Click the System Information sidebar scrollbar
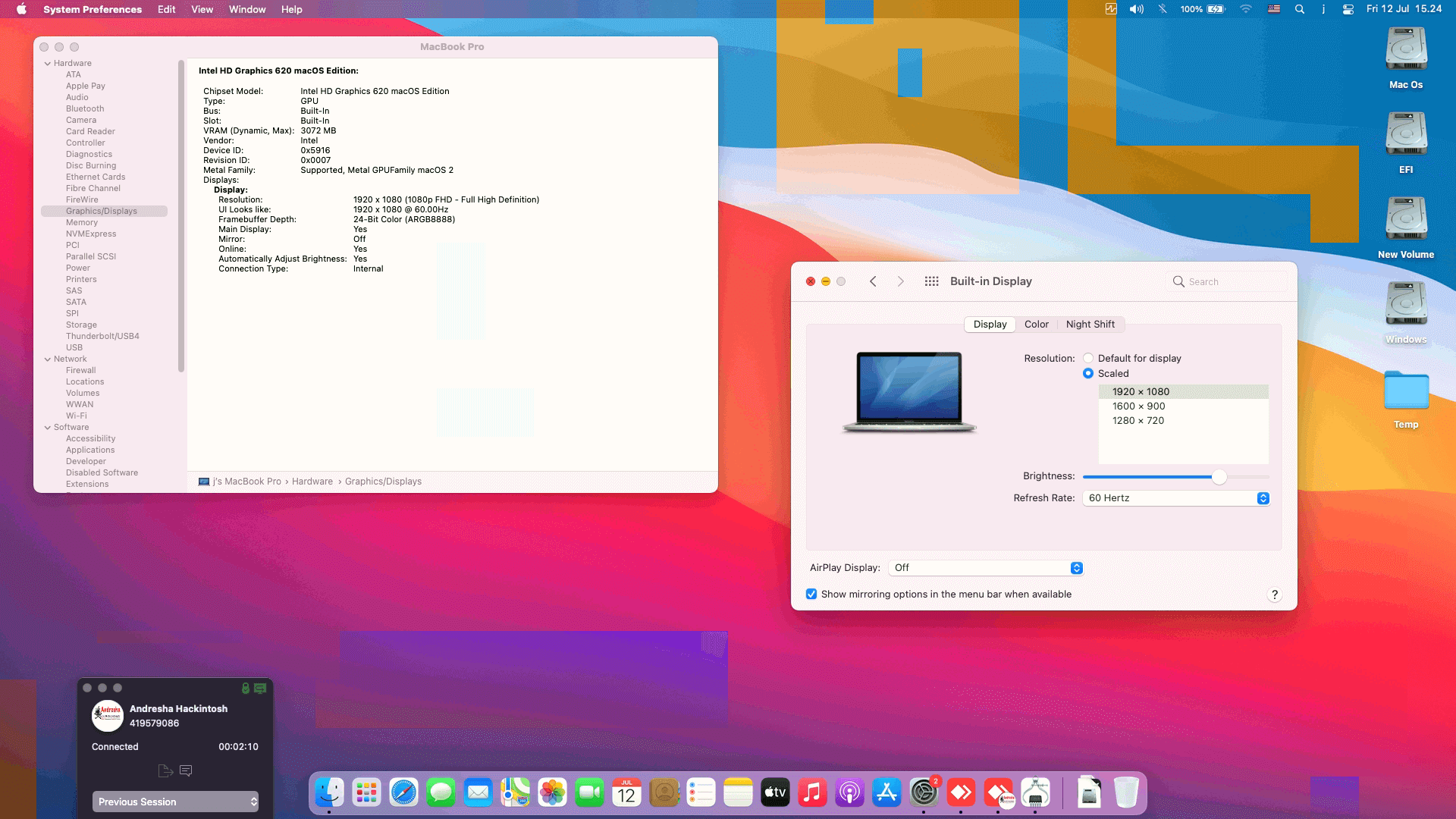This screenshot has height=819, width=1456. [x=181, y=216]
